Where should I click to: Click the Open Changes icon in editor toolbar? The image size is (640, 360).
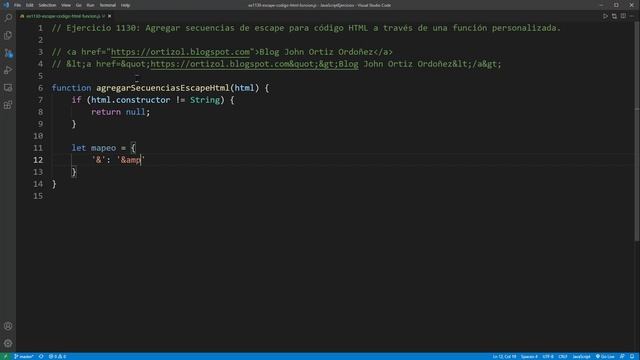pyautogui.click(x=614, y=16)
